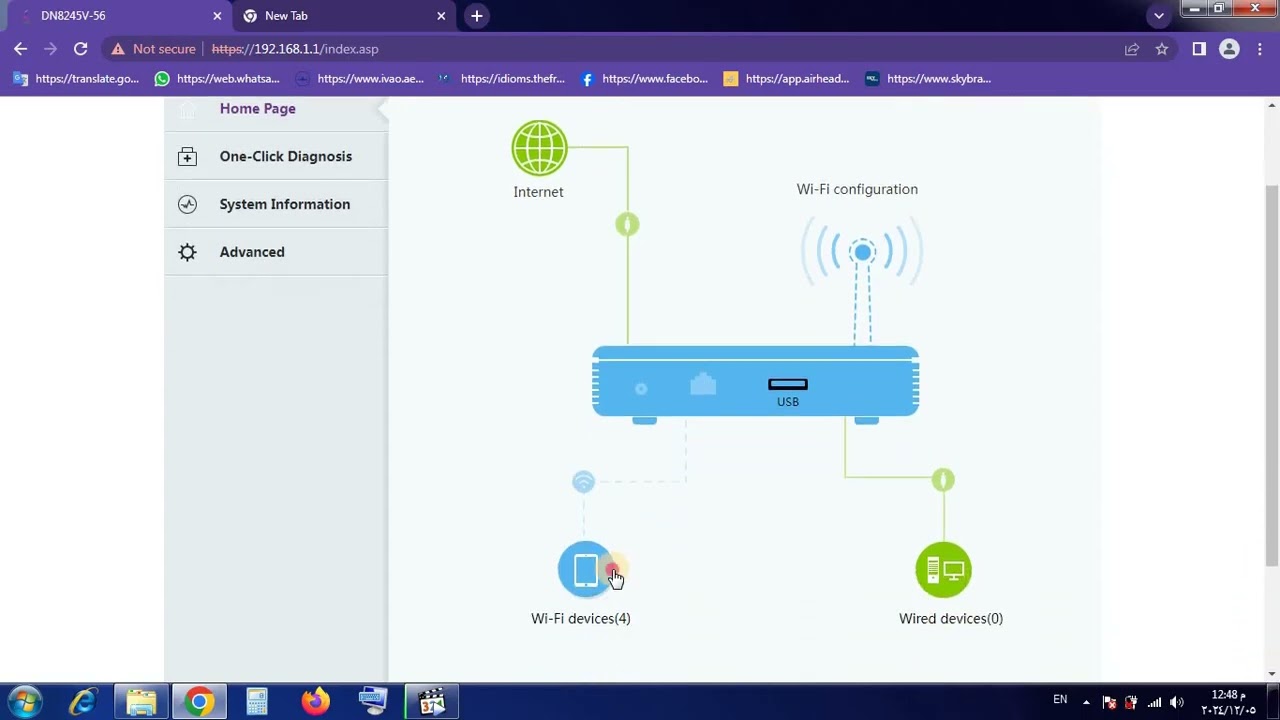Close the New Tab tab

click(x=441, y=16)
